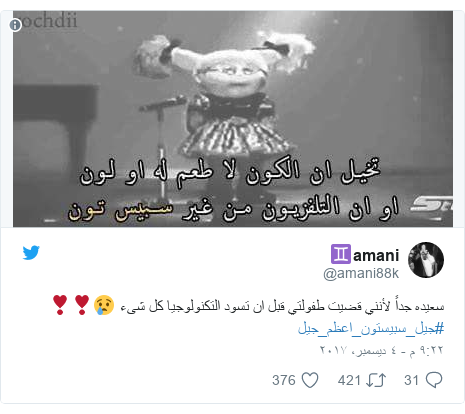Retweet using the retweet arrows icon
Viewport: 465px width, 414px height.
click(376, 380)
